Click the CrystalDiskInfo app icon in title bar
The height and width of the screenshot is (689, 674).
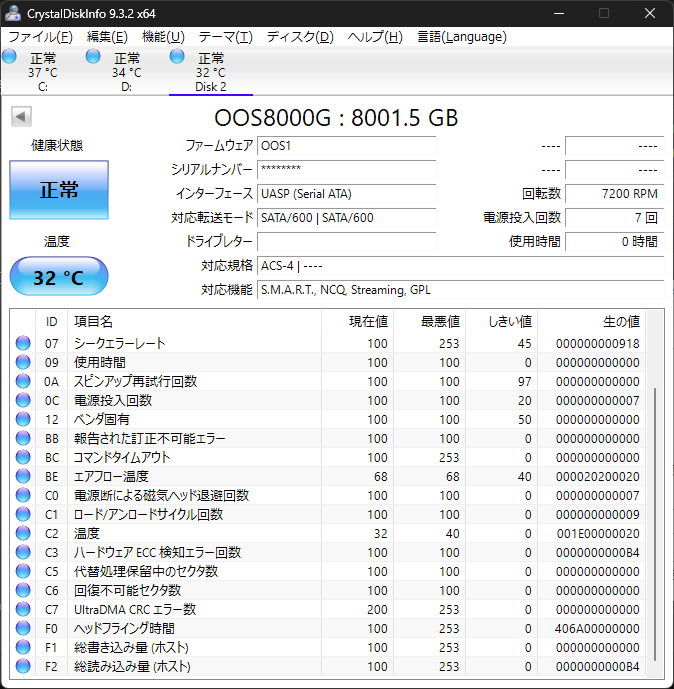[12, 13]
